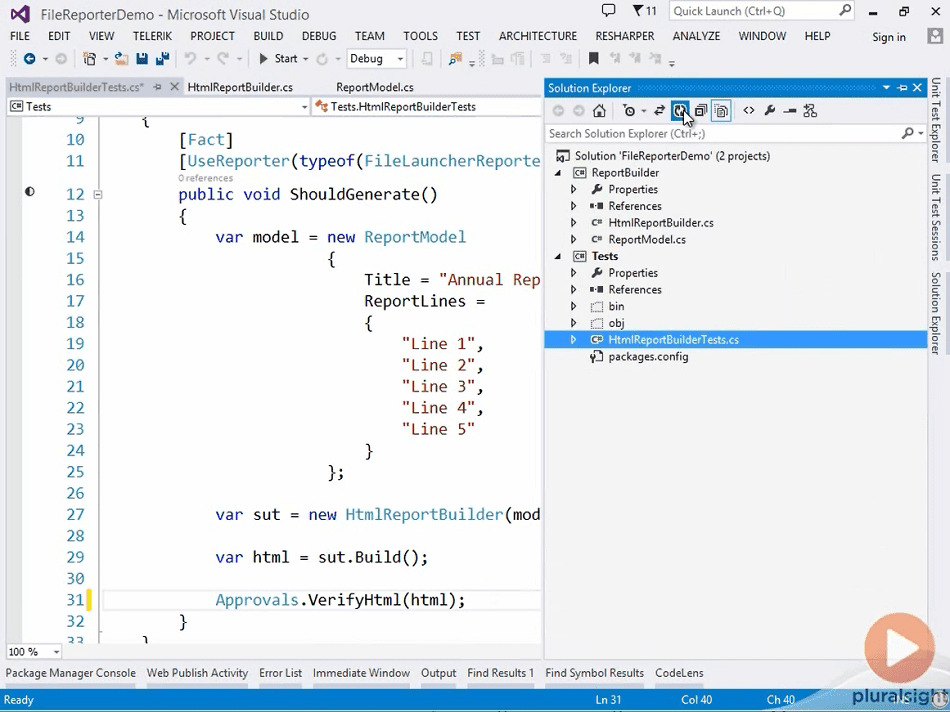Click the Undo arrow icon

point(190,59)
